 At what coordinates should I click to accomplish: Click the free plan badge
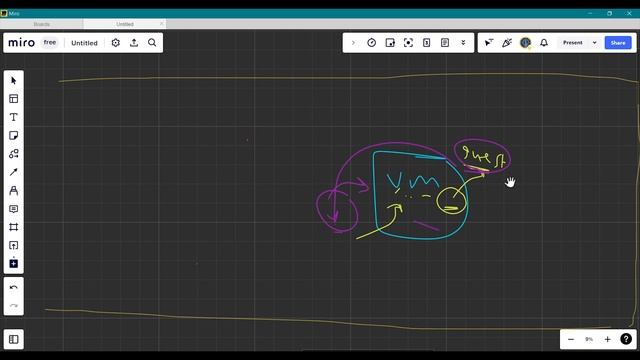[x=50, y=42]
